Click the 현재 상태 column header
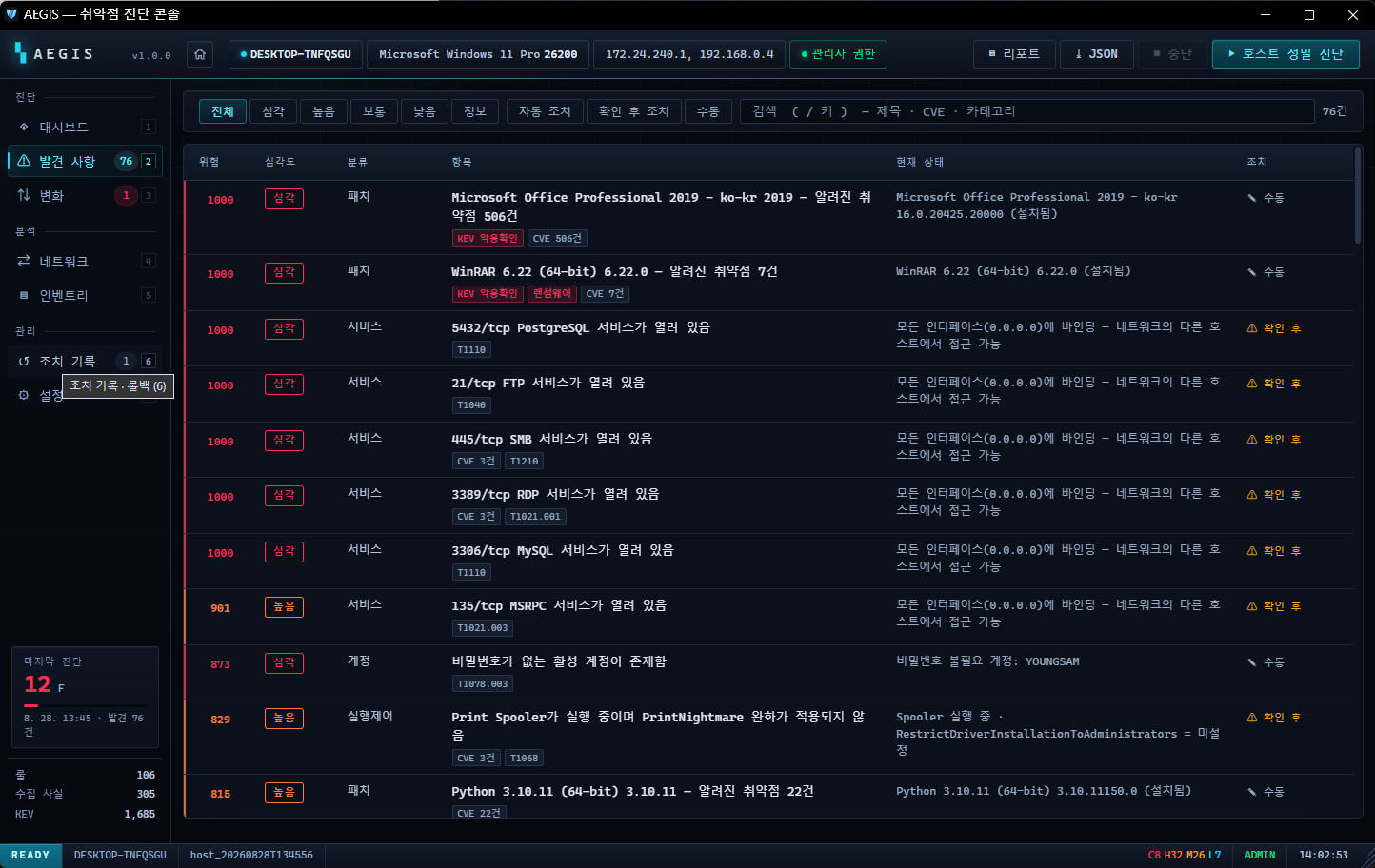The height and width of the screenshot is (868, 1375). coord(920,162)
